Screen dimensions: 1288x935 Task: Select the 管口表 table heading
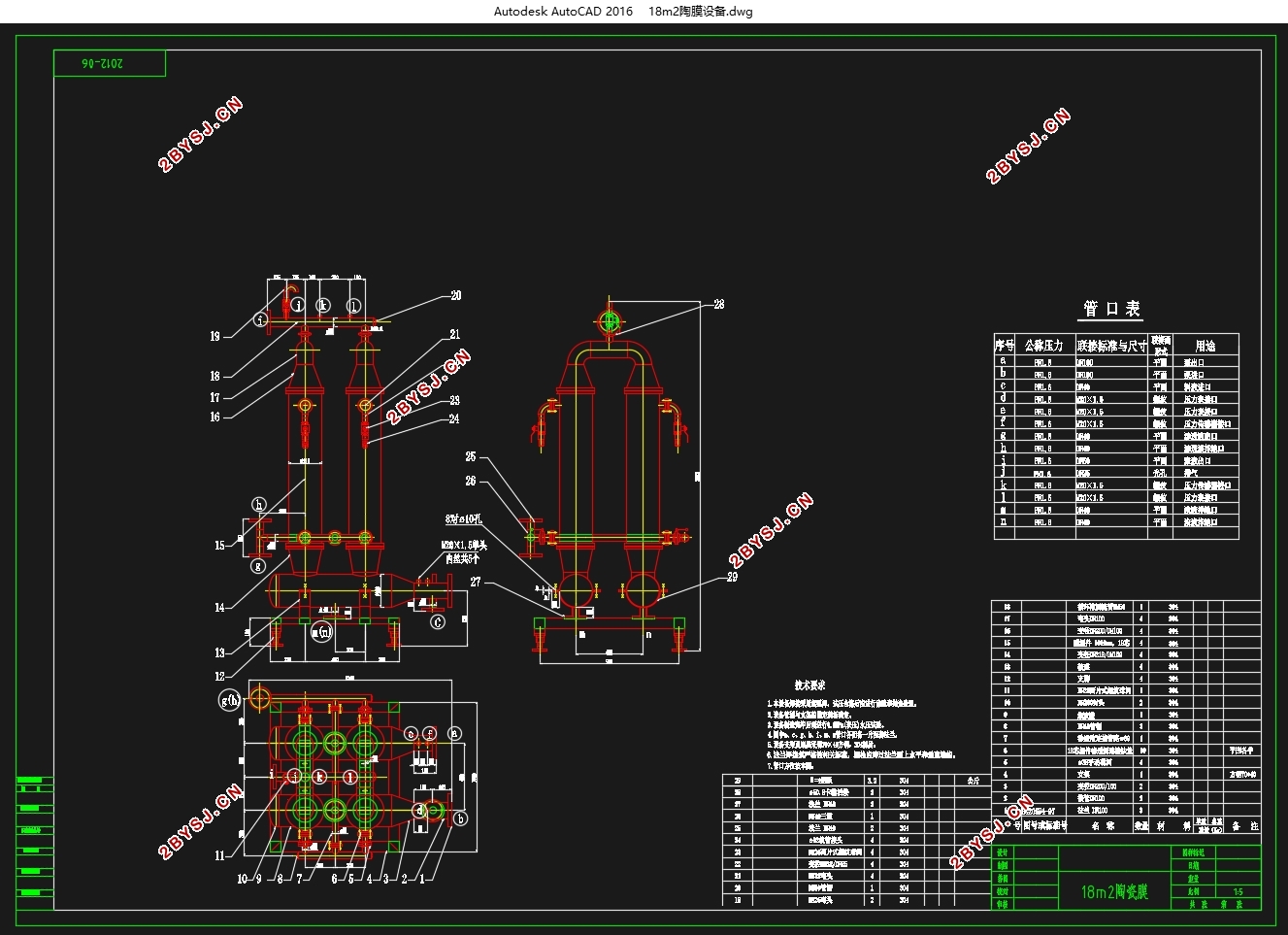[1112, 309]
